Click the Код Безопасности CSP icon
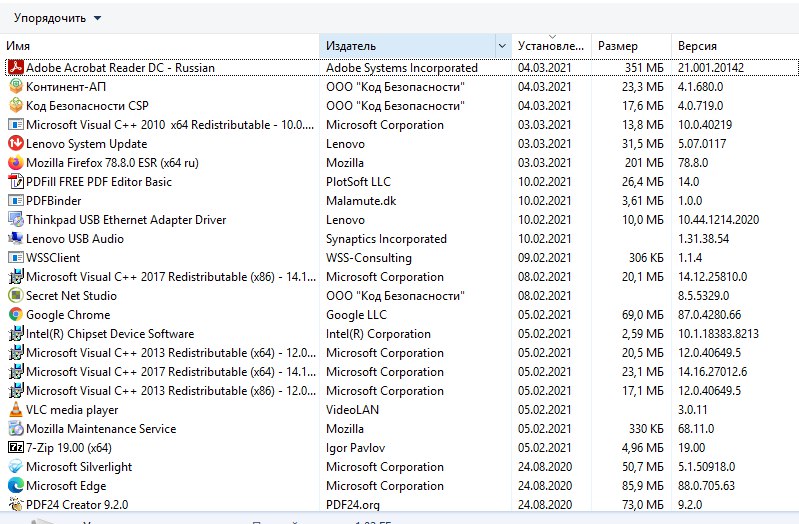Screen dimensions: 799x524 (16, 106)
